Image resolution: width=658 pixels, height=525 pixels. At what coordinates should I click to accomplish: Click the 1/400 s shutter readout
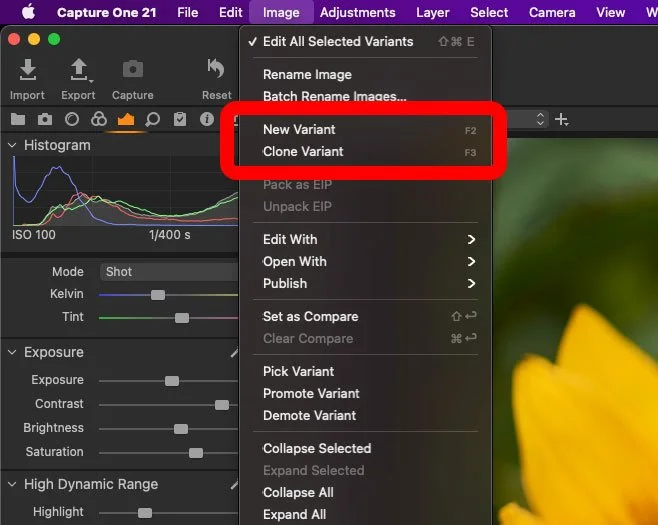[170, 235]
